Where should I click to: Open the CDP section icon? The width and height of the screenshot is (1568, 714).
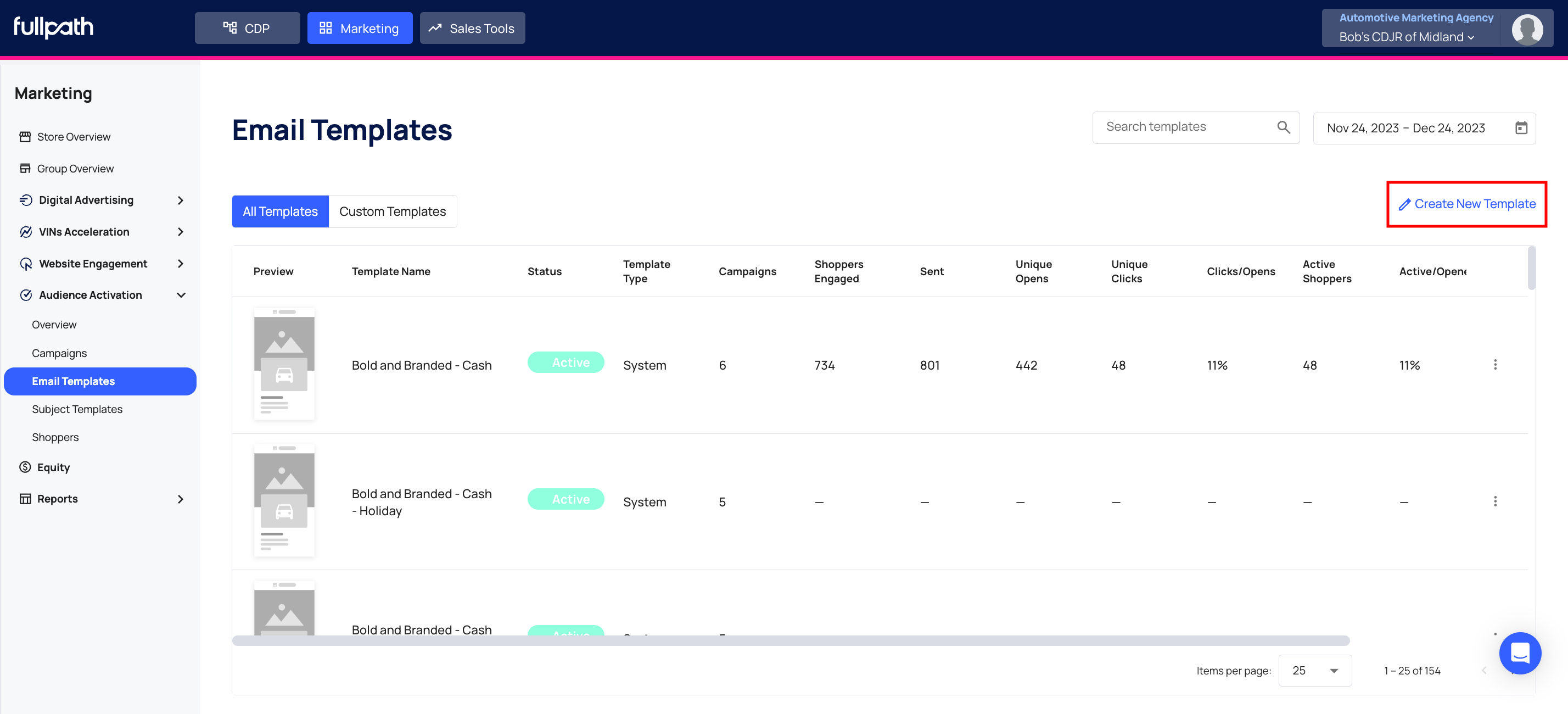[229, 27]
